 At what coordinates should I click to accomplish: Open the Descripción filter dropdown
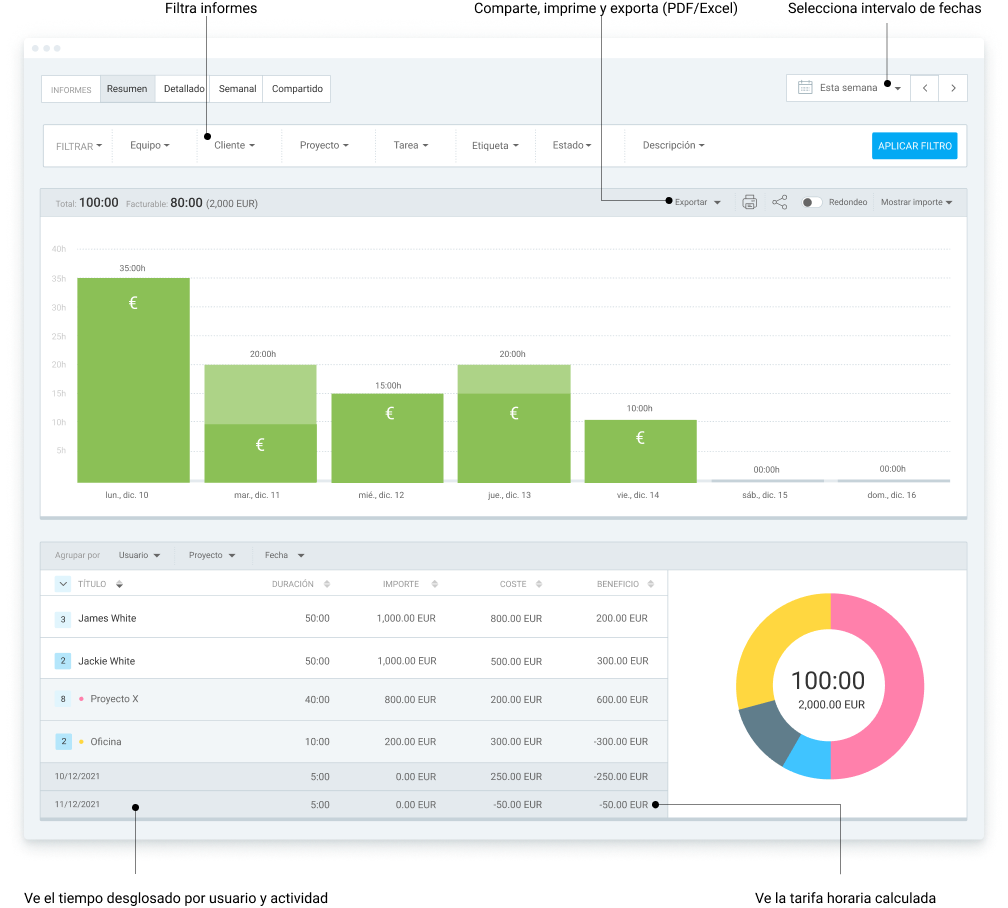[x=673, y=145]
